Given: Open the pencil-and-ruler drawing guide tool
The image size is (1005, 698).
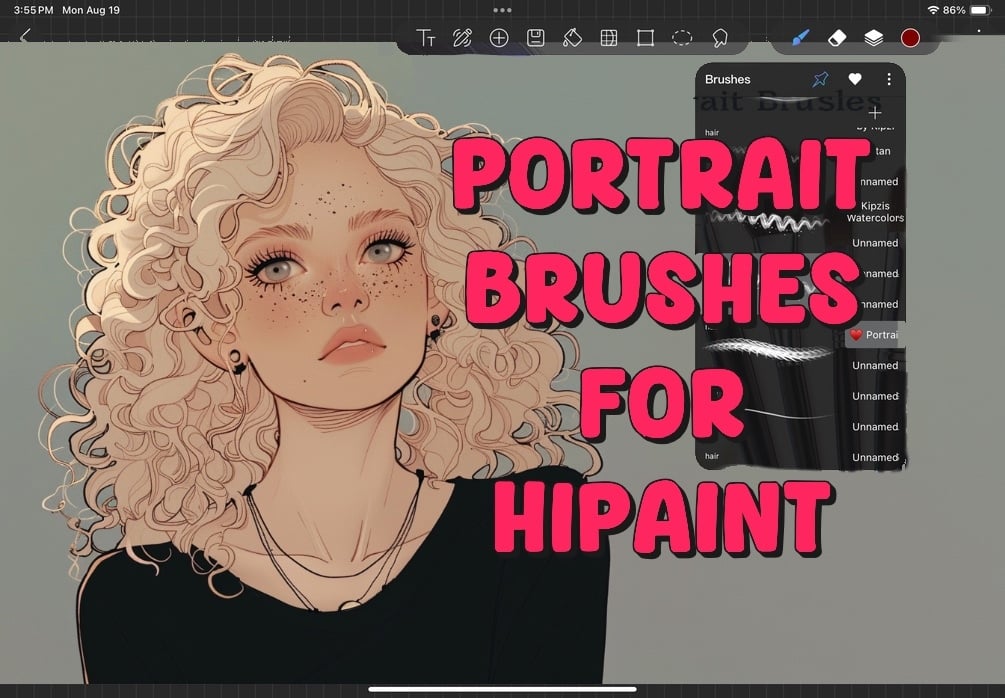Looking at the screenshot, I should (462, 38).
